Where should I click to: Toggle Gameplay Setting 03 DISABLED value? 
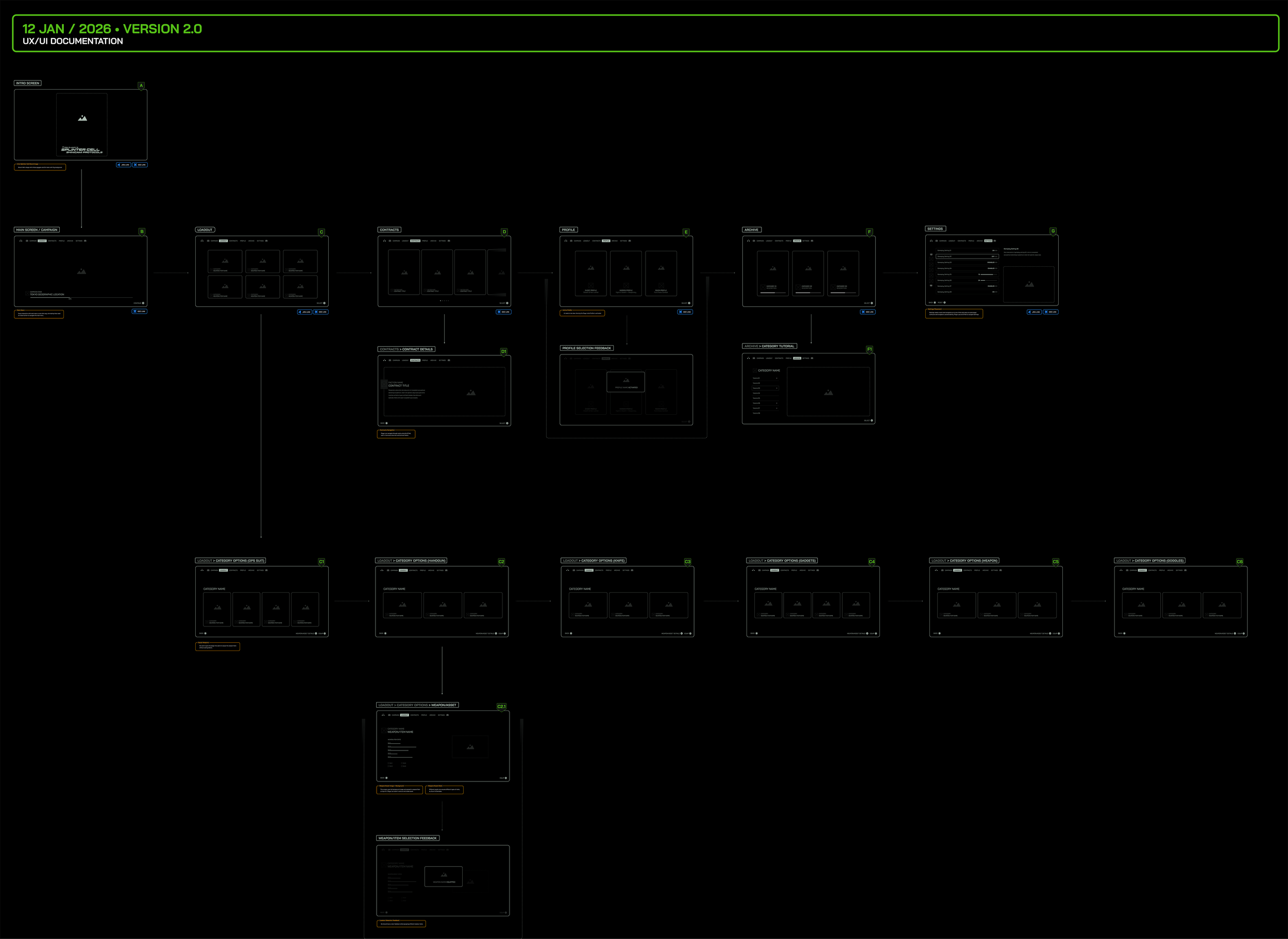coord(992,263)
